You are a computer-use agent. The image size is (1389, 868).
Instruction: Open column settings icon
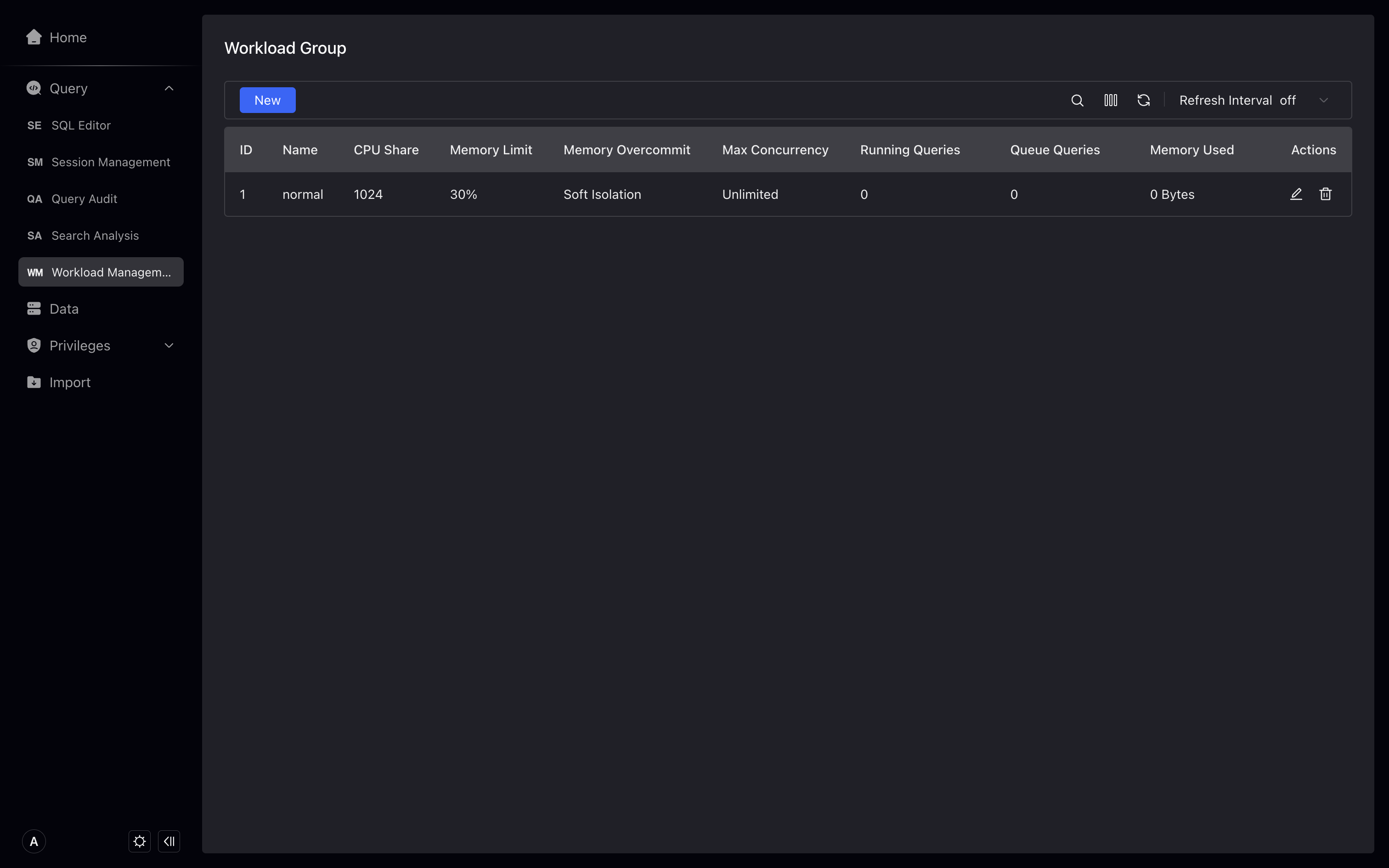tap(1111, 101)
